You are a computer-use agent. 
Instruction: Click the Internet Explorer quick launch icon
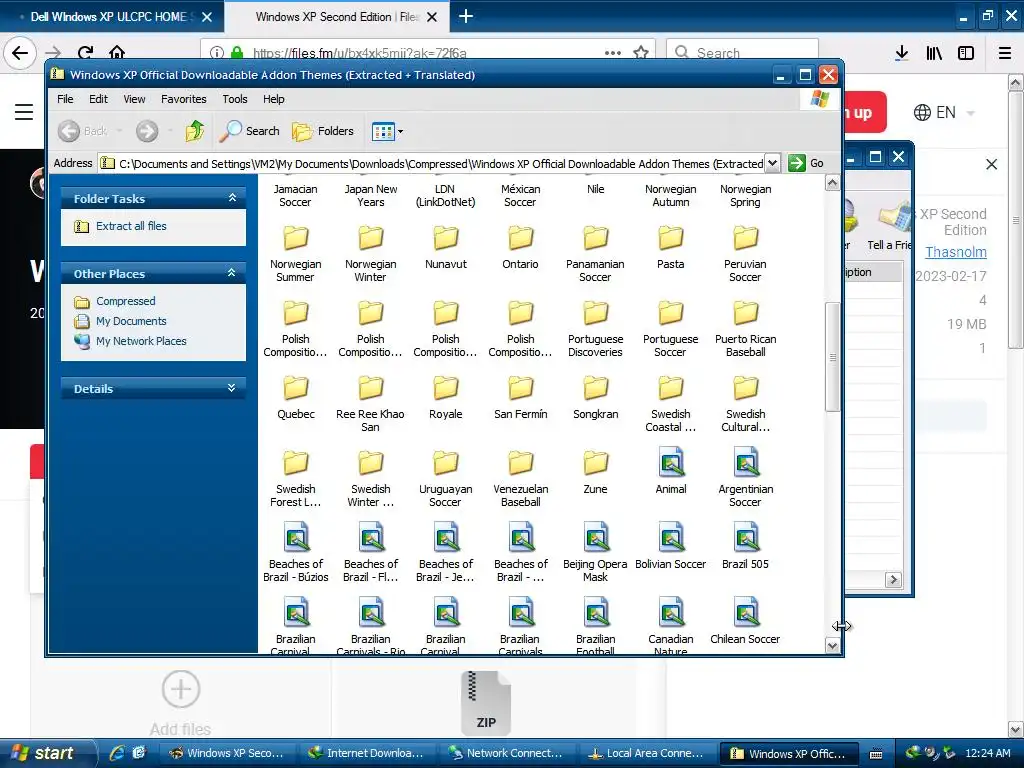point(117,753)
